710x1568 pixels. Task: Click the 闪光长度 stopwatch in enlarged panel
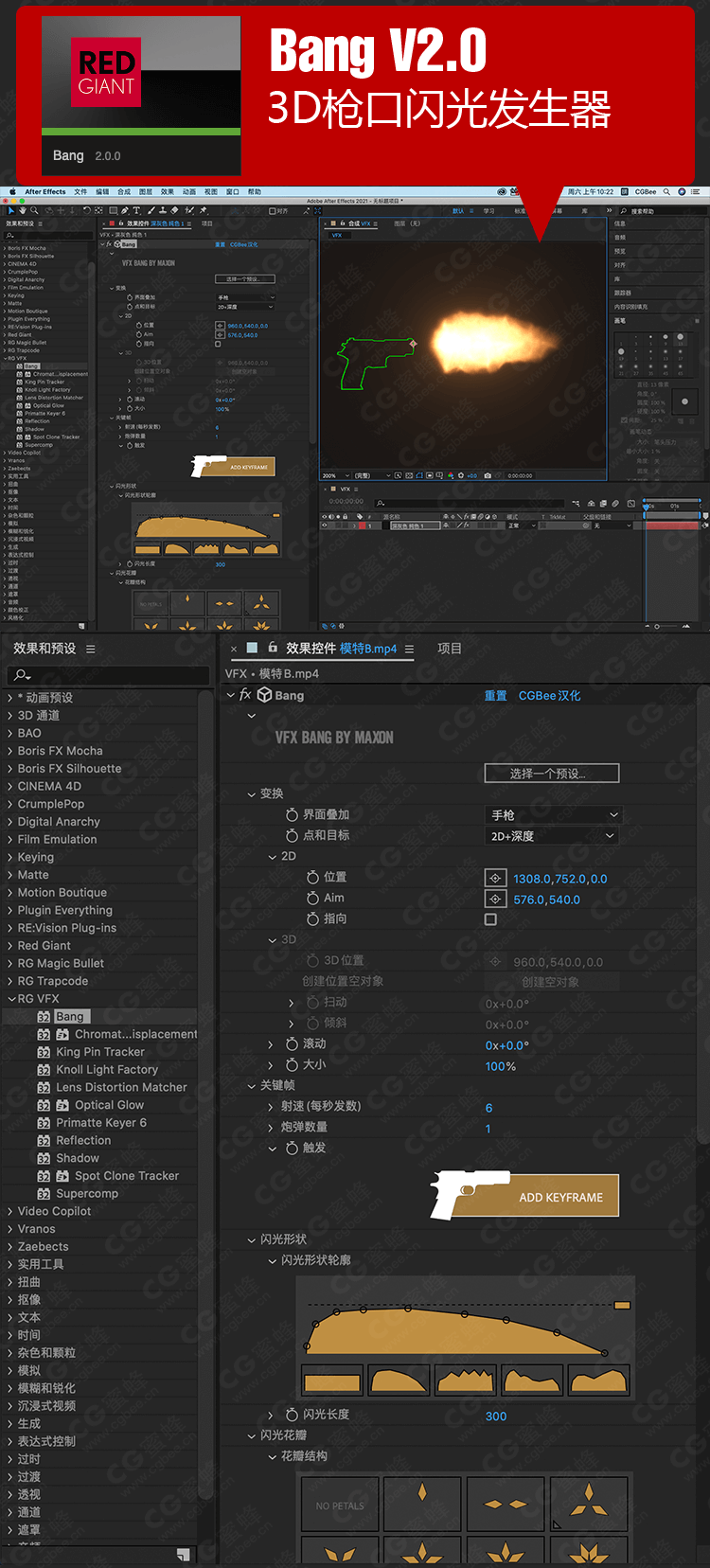pos(293,1415)
